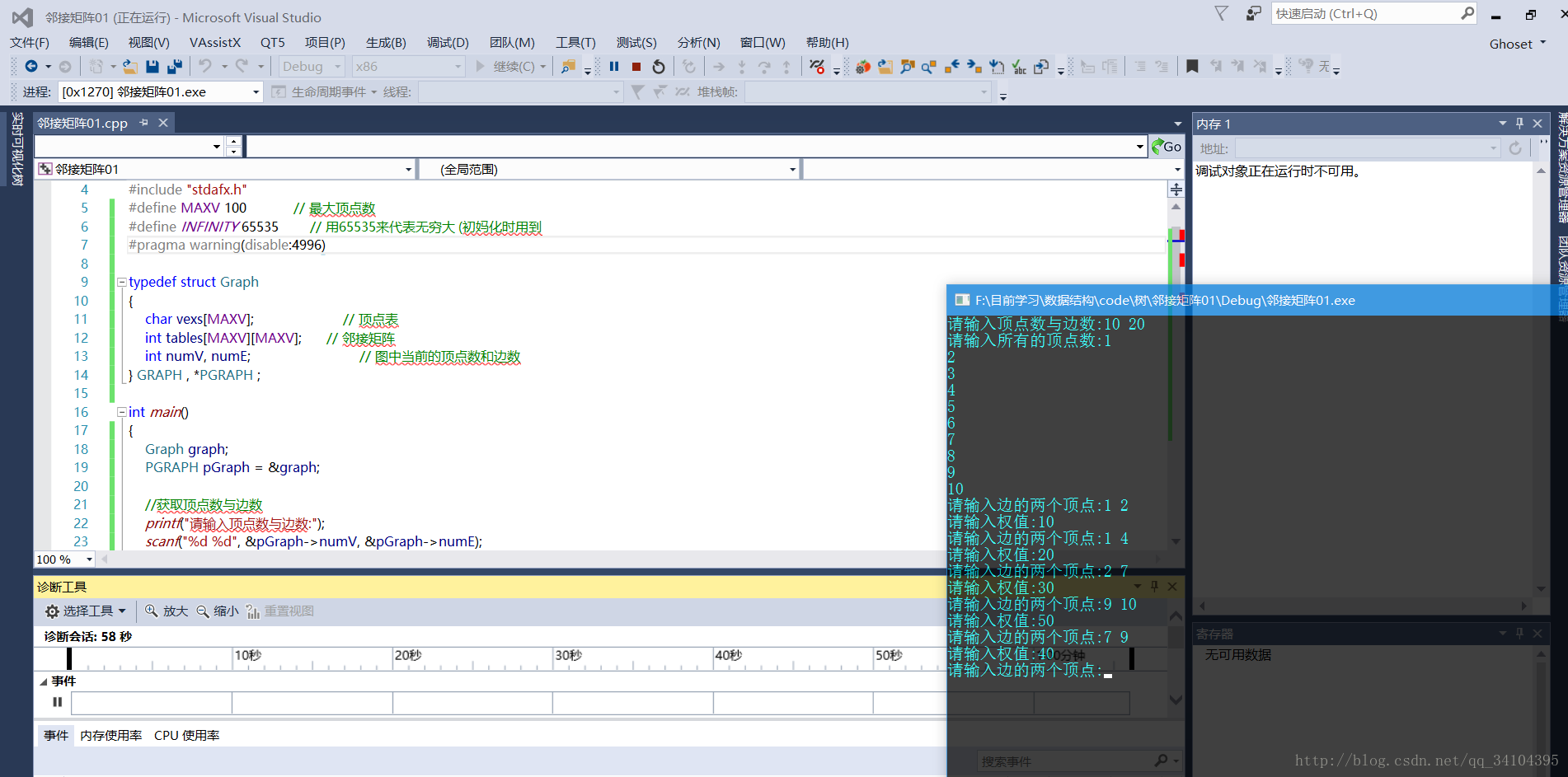This screenshot has height=777, width=1568.
Task: Click the Undo arrow icon
Action: [x=205, y=66]
